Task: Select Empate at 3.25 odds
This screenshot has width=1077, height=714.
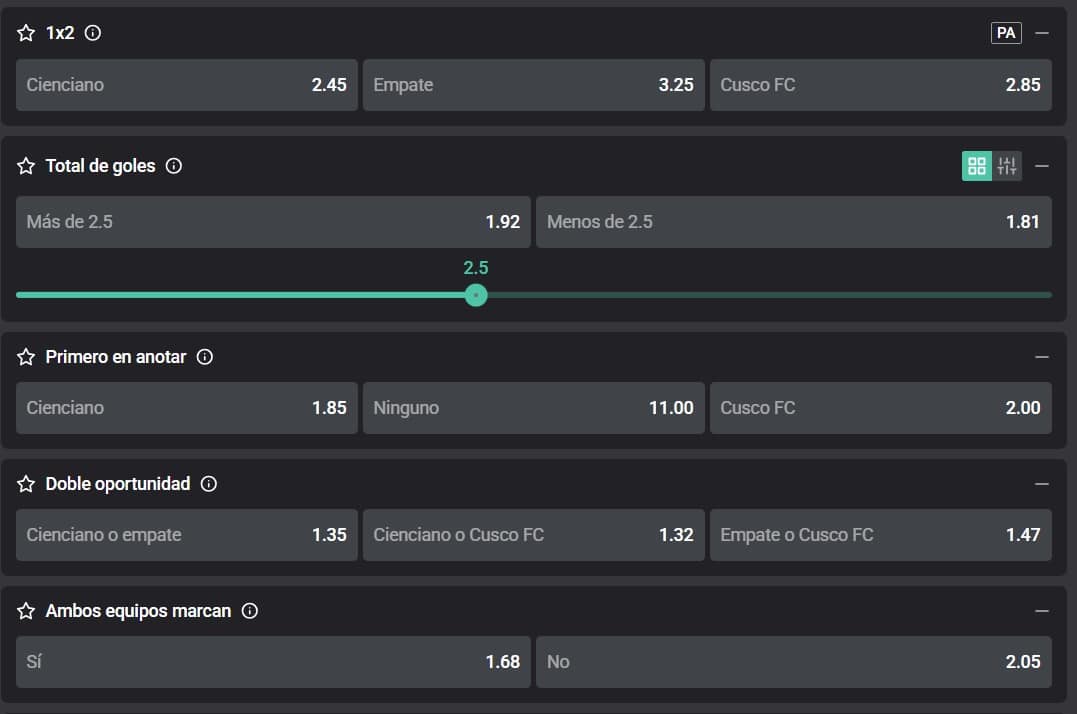Action: tap(533, 85)
